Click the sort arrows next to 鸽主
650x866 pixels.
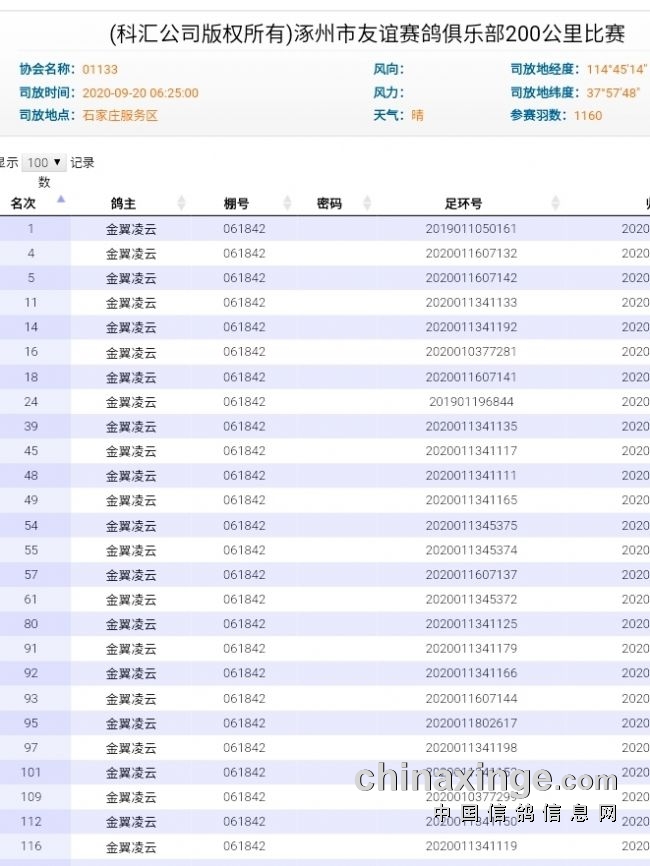click(x=181, y=203)
